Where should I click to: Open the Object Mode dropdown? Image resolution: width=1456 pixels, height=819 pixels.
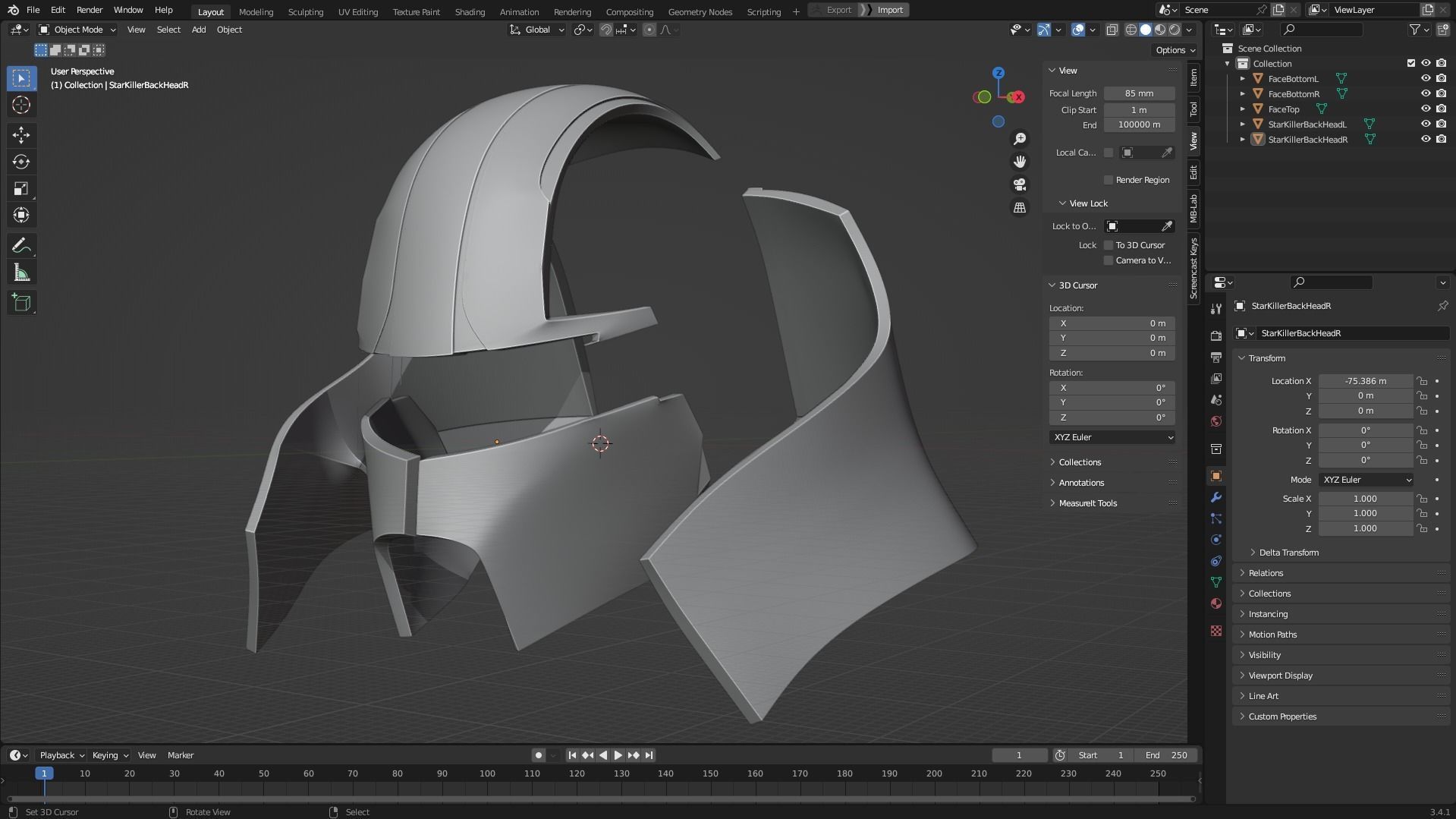pyautogui.click(x=77, y=30)
